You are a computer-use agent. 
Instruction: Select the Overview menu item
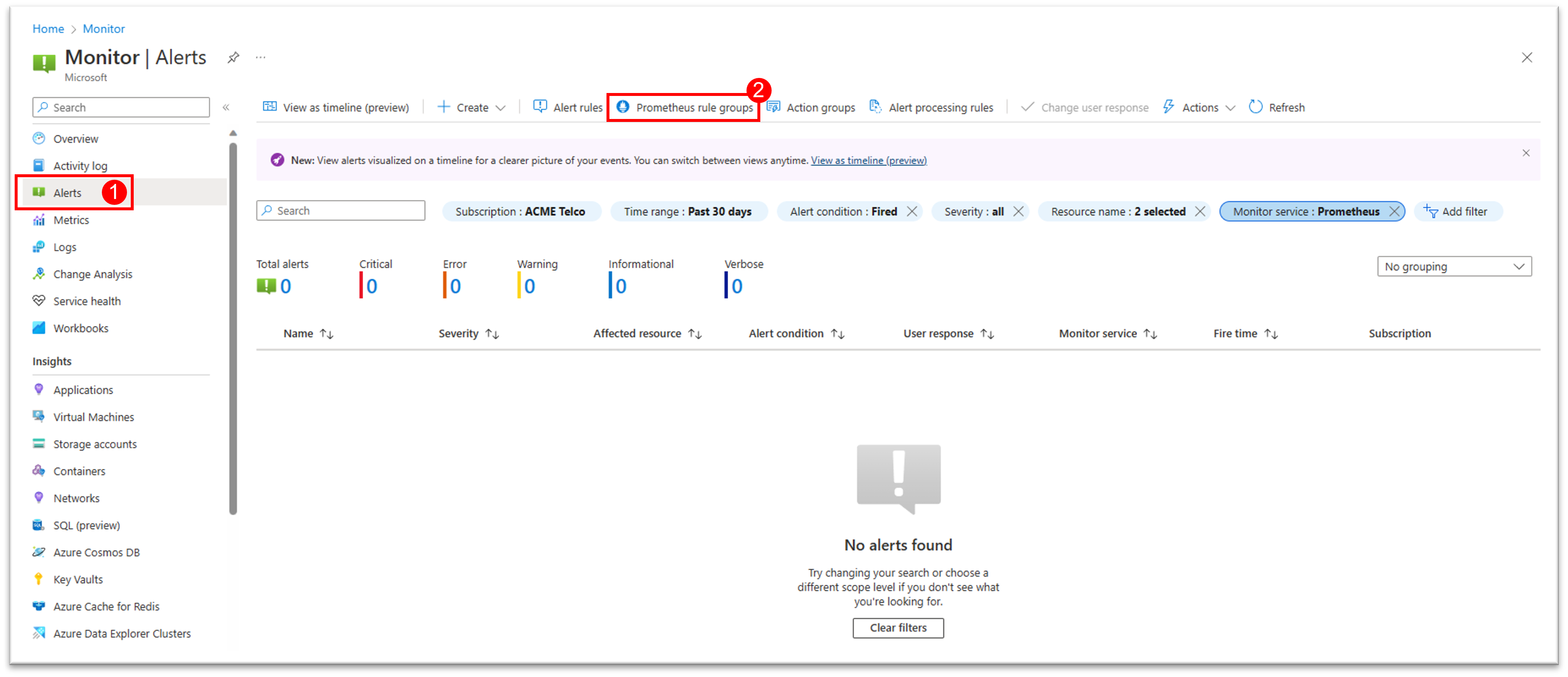(x=78, y=138)
